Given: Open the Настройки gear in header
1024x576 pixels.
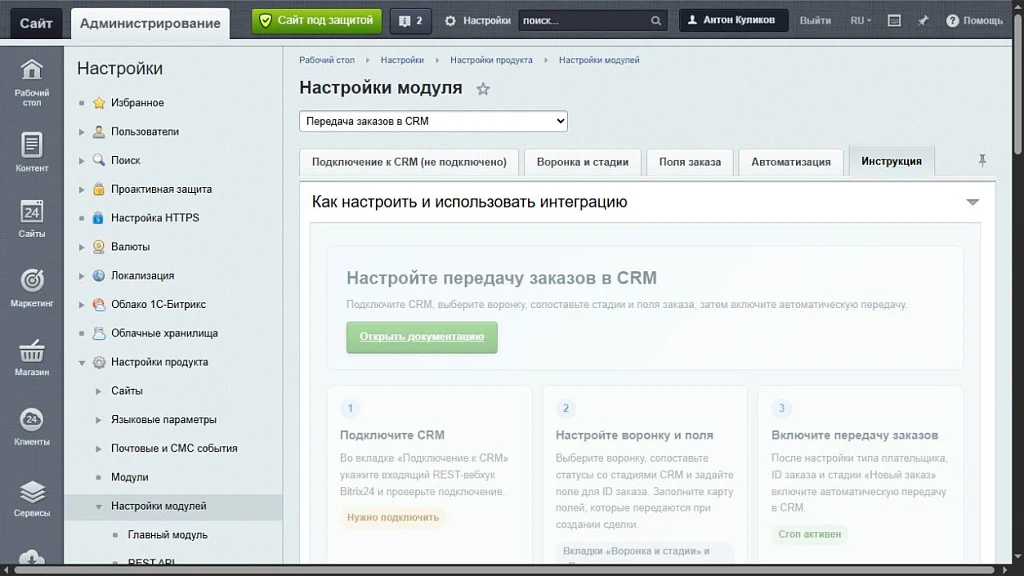Looking at the screenshot, I should 477,21.
